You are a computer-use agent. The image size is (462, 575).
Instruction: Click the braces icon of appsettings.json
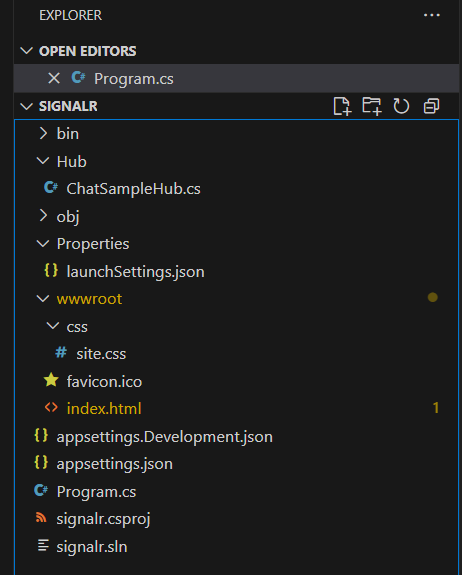click(41, 463)
